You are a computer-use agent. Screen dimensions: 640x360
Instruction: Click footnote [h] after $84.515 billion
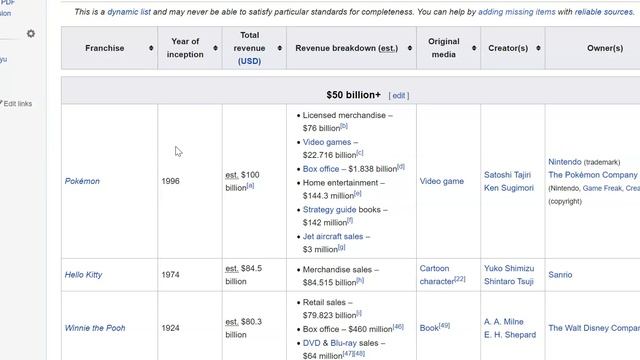[360, 280]
